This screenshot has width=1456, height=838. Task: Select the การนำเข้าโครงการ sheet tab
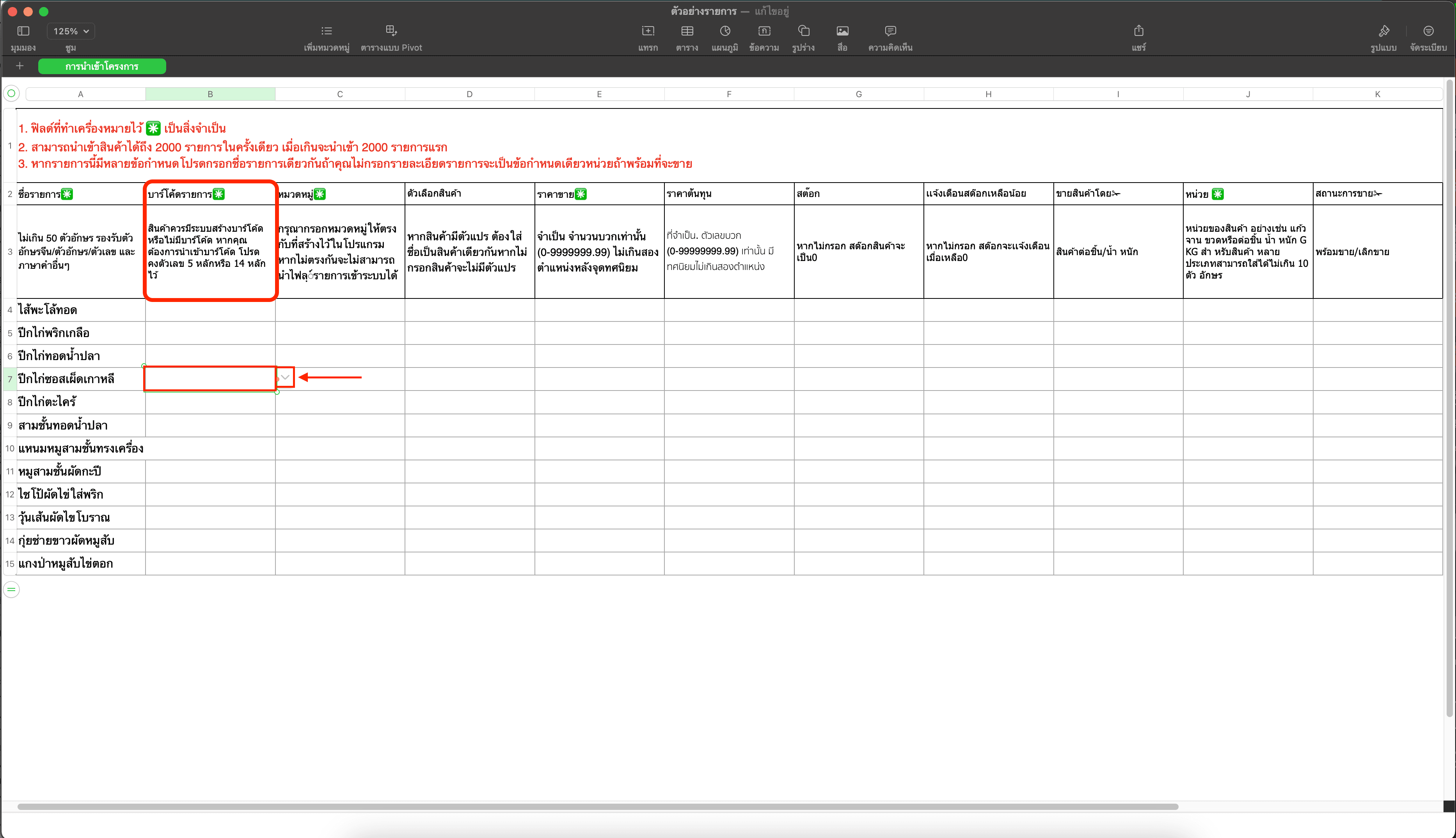pos(102,67)
